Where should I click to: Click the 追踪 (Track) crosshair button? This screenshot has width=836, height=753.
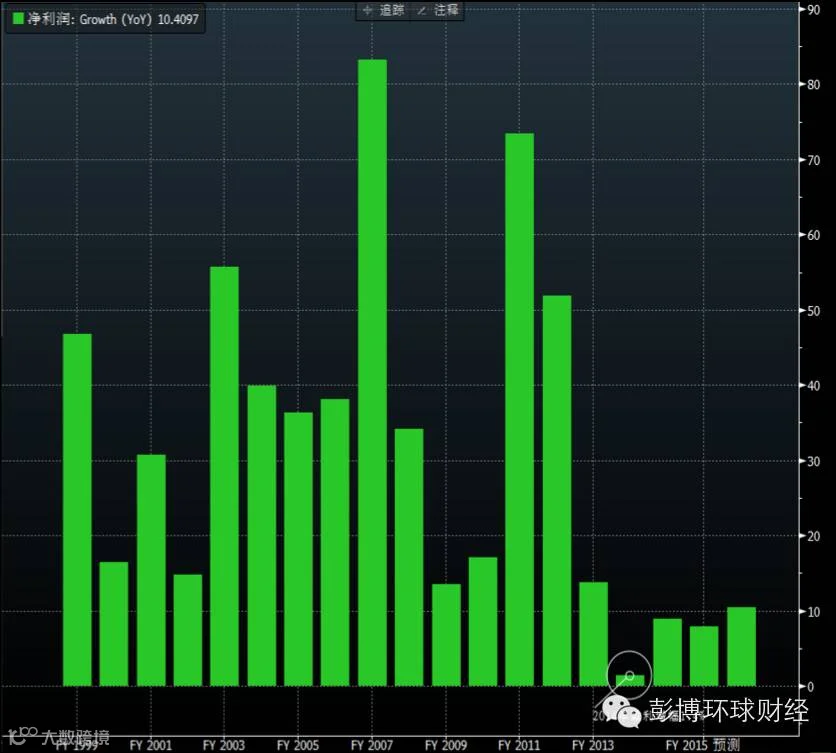(x=383, y=11)
